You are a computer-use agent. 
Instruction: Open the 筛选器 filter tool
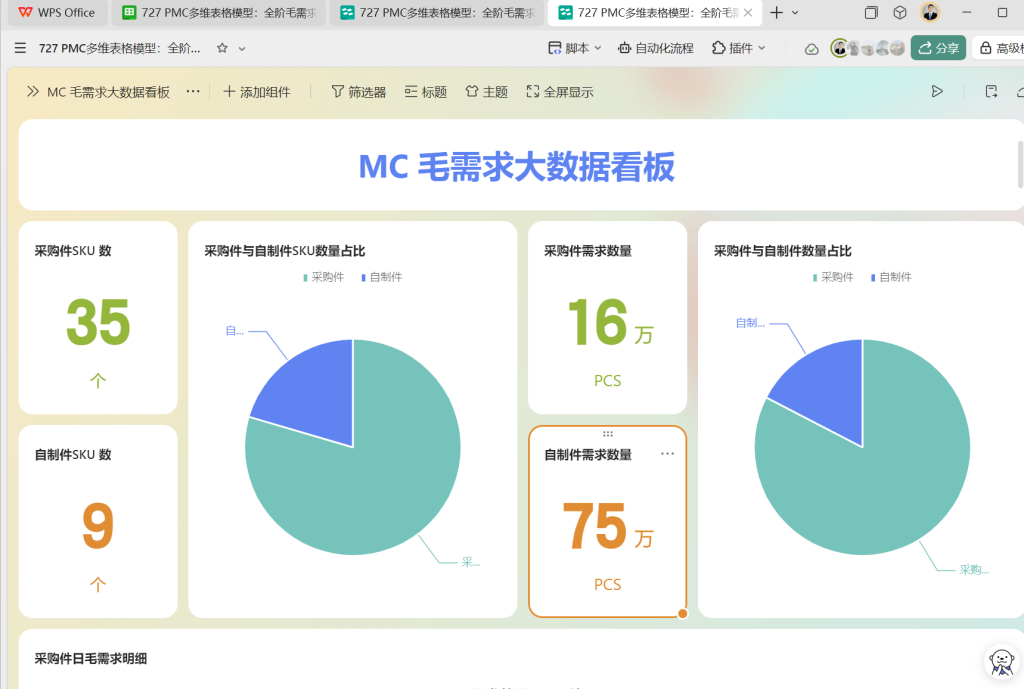359,91
